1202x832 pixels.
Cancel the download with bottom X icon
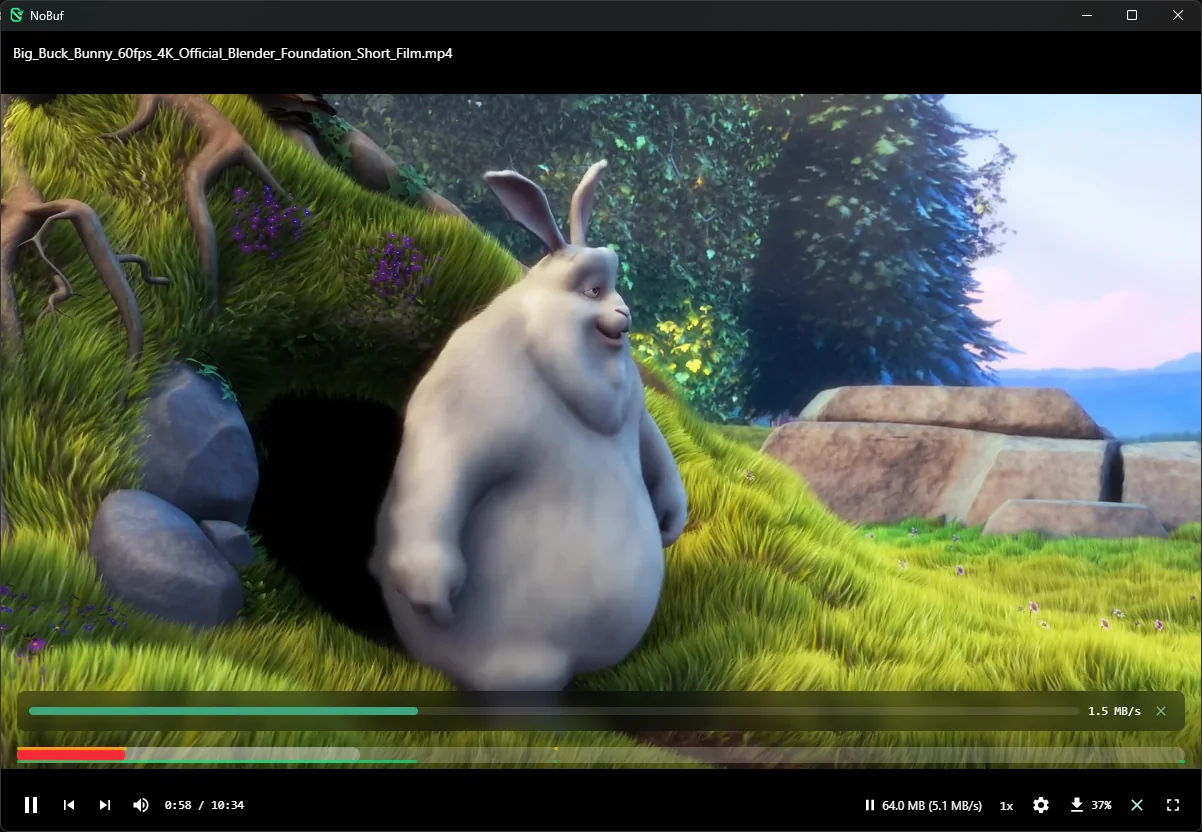(x=1137, y=805)
